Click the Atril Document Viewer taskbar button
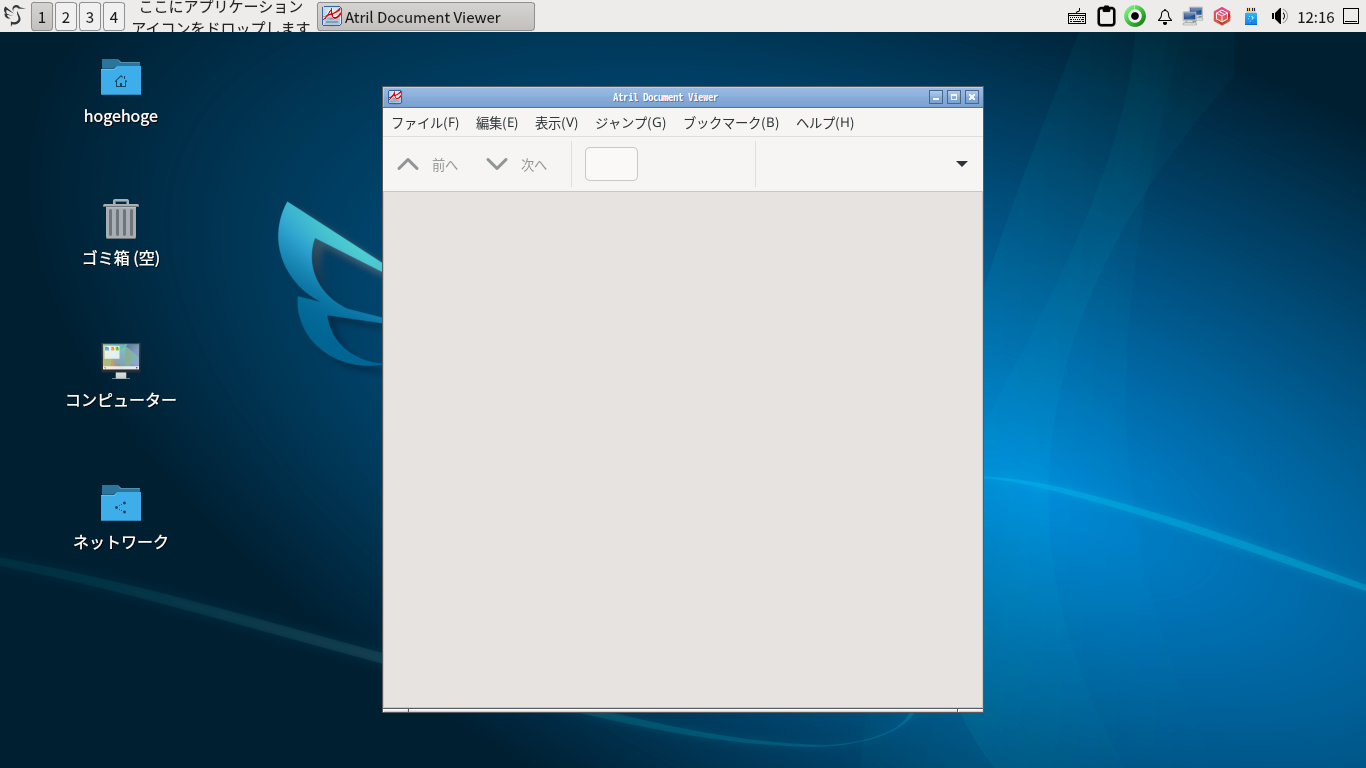1366x768 pixels. (x=425, y=17)
